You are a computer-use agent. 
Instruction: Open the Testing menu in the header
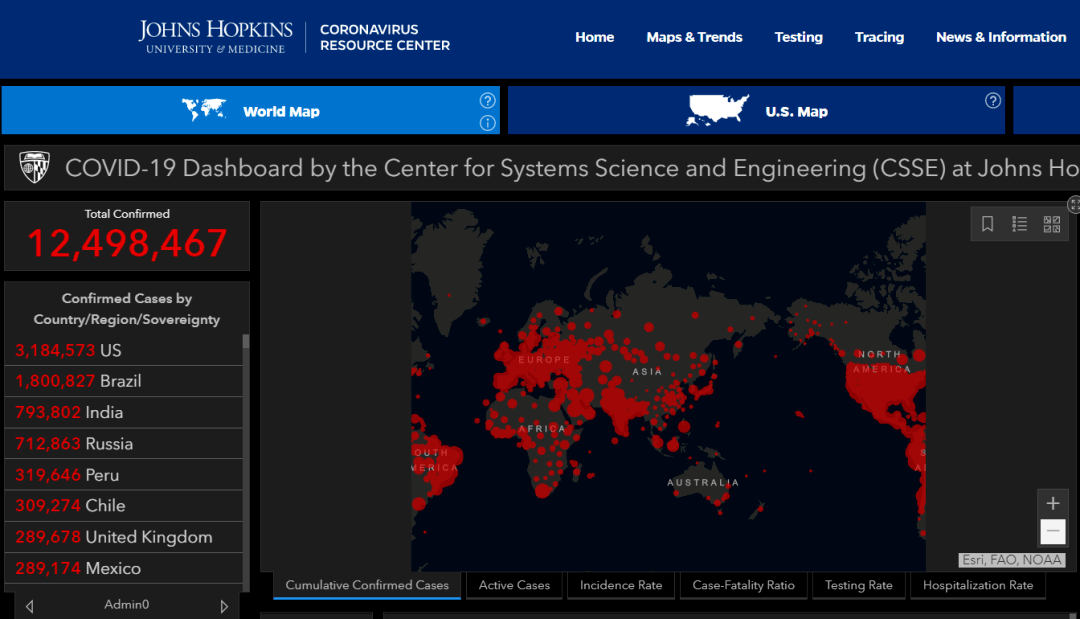pyautogui.click(x=798, y=37)
